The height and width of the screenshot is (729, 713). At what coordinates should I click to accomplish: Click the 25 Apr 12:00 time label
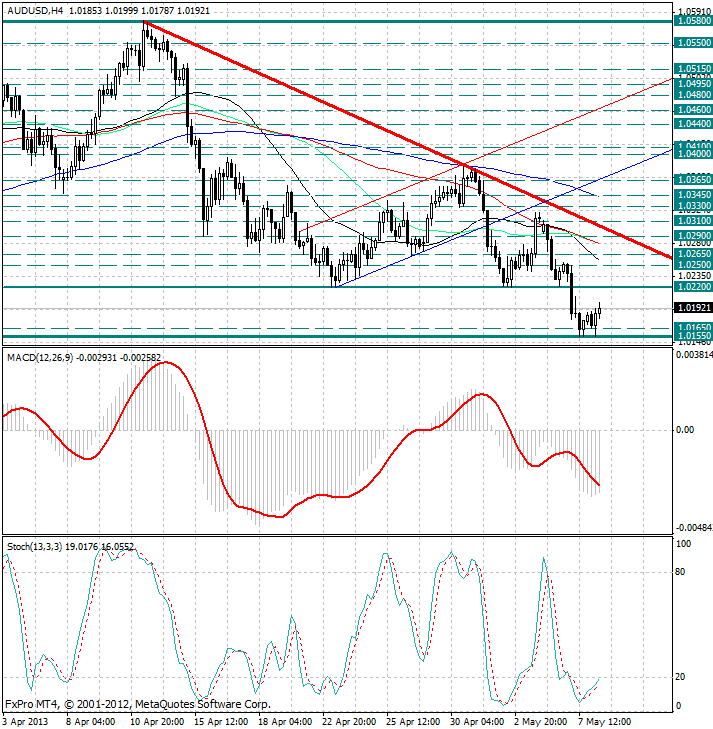(414, 722)
